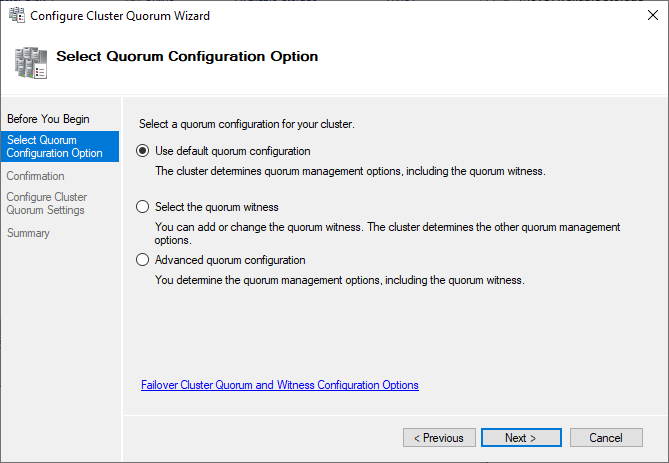Open Select Quorum Configuration Option step in sidebar

point(55,147)
